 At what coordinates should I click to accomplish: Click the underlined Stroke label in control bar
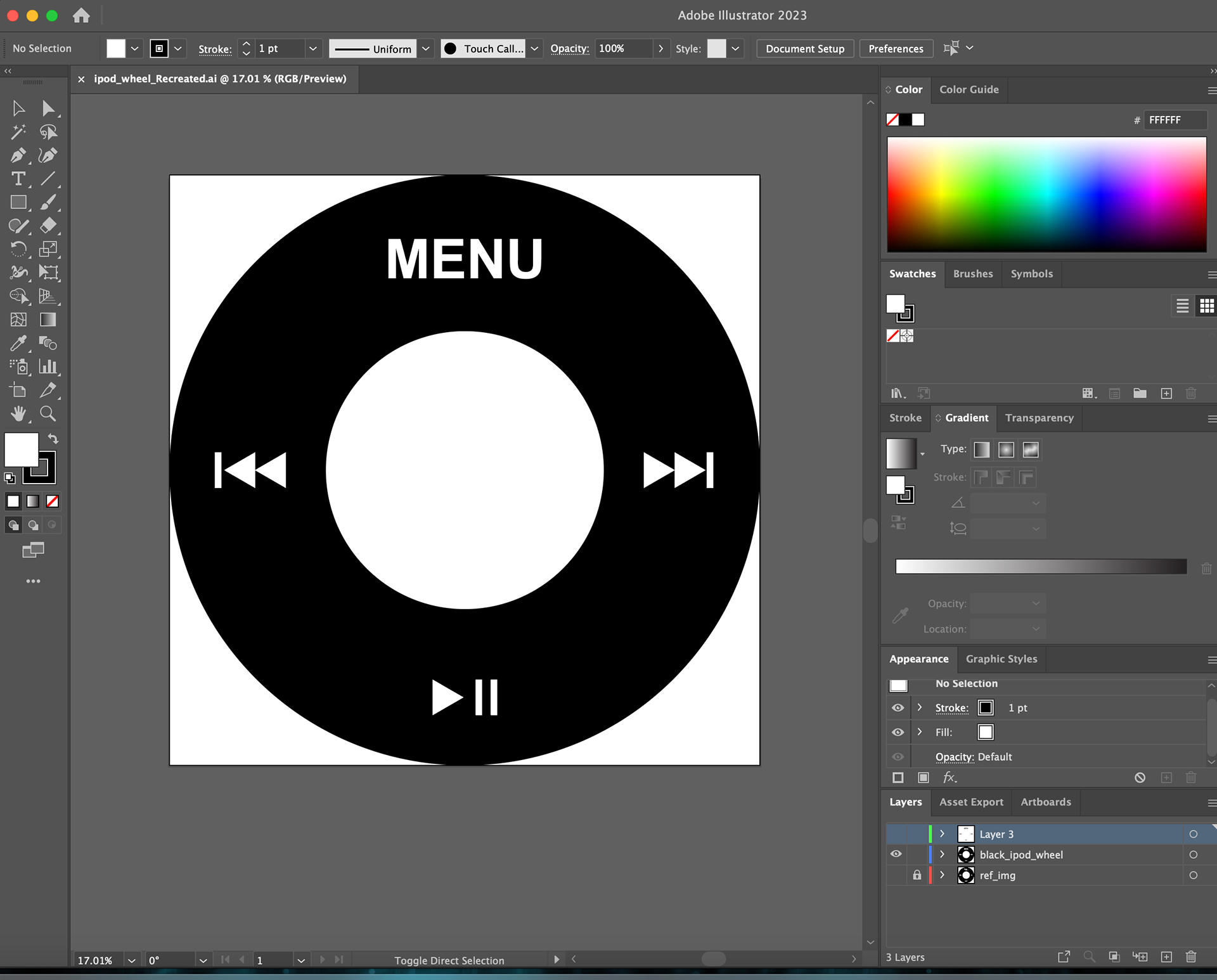[215, 49]
